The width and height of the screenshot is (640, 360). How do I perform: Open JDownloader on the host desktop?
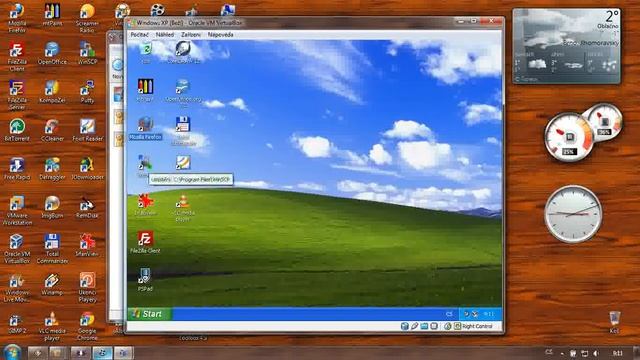pyautogui.click(x=87, y=169)
